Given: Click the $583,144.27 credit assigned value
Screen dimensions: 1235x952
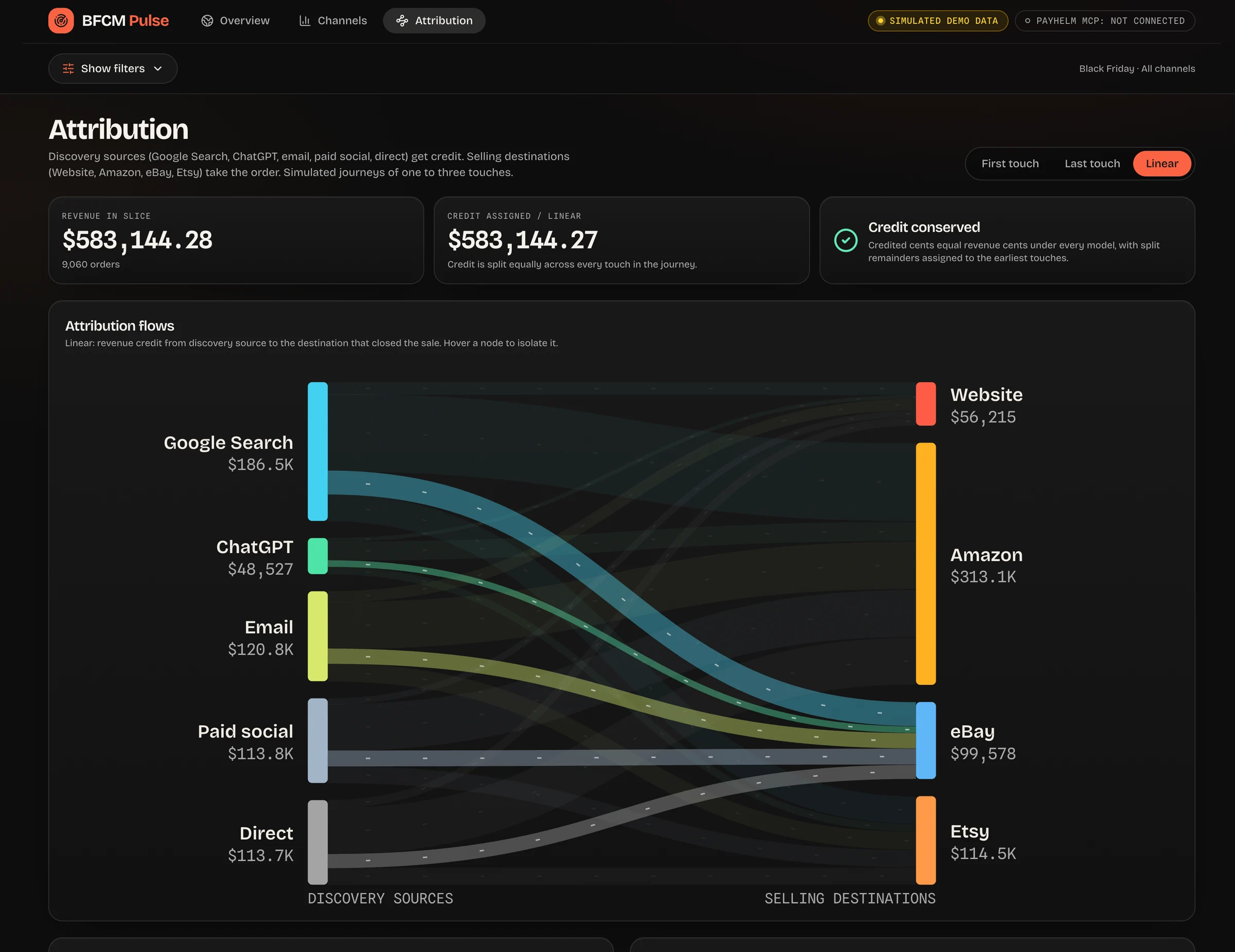Looking at the screenshot, I should pos(522,240).
